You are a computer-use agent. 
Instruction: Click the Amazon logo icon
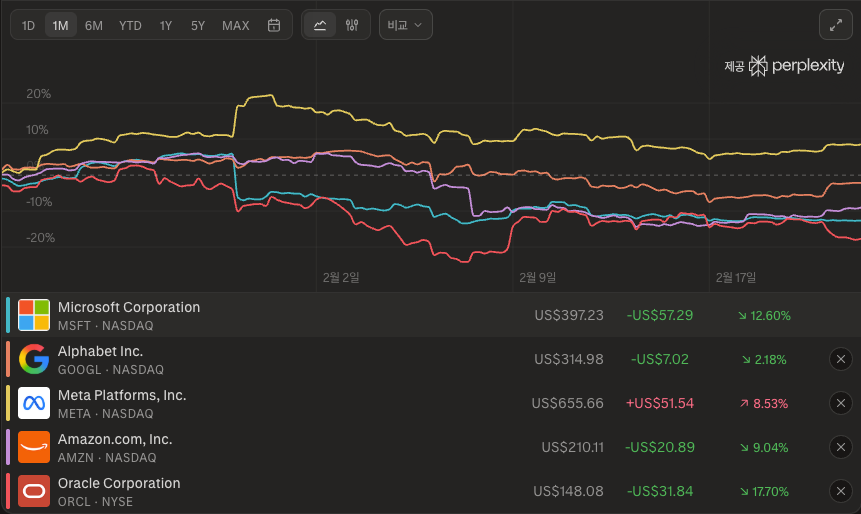coord(34,447)
